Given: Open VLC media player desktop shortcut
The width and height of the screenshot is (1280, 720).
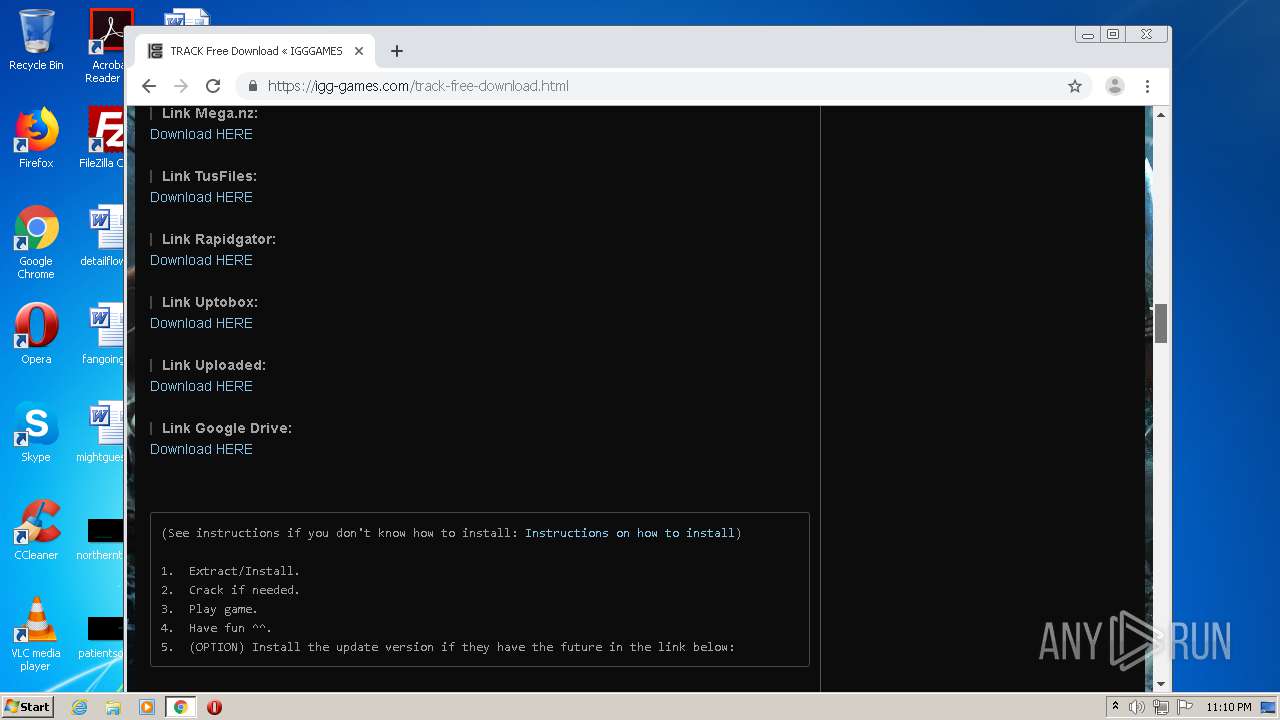Looking at the screenshot, I should click(36, 634).
